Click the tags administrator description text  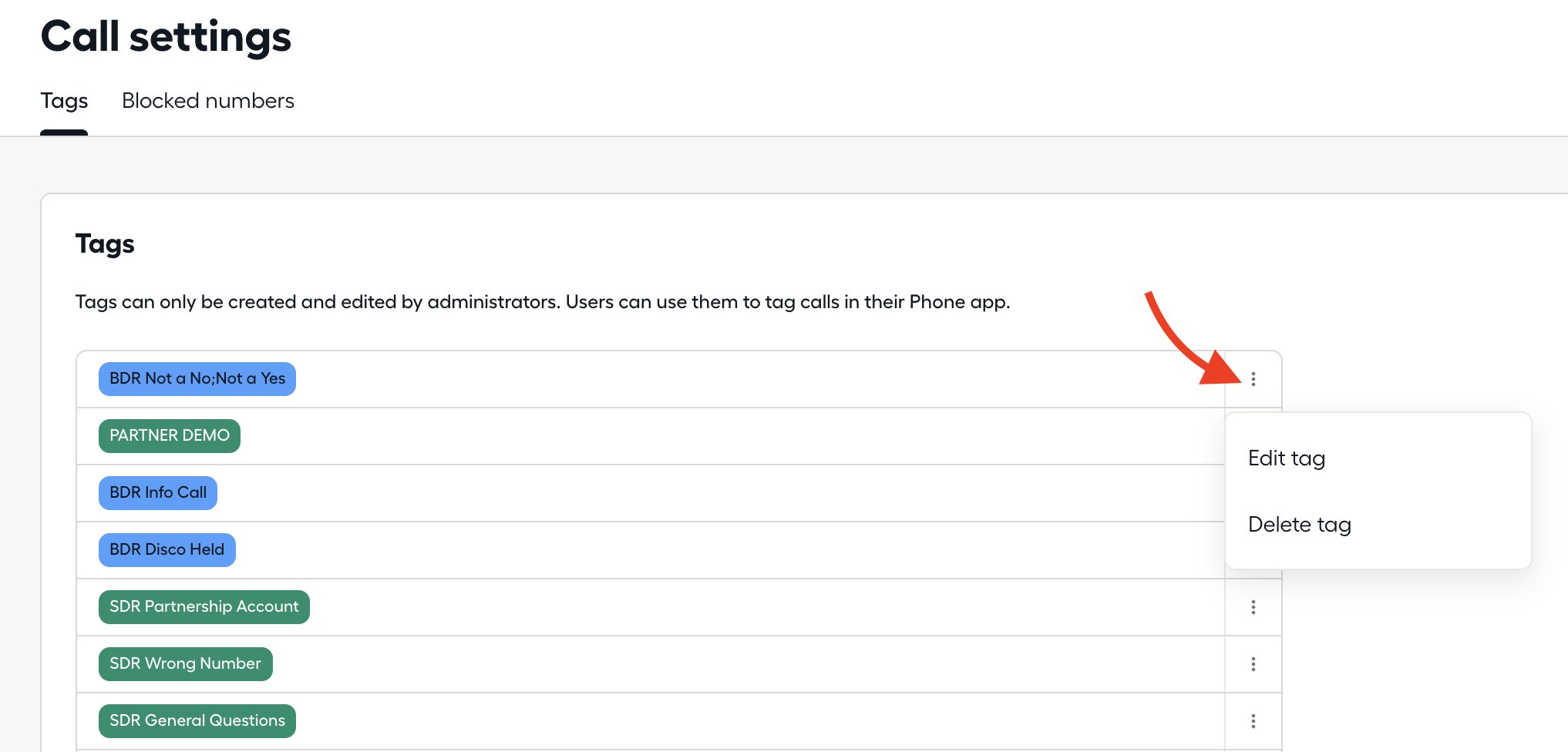543,302
